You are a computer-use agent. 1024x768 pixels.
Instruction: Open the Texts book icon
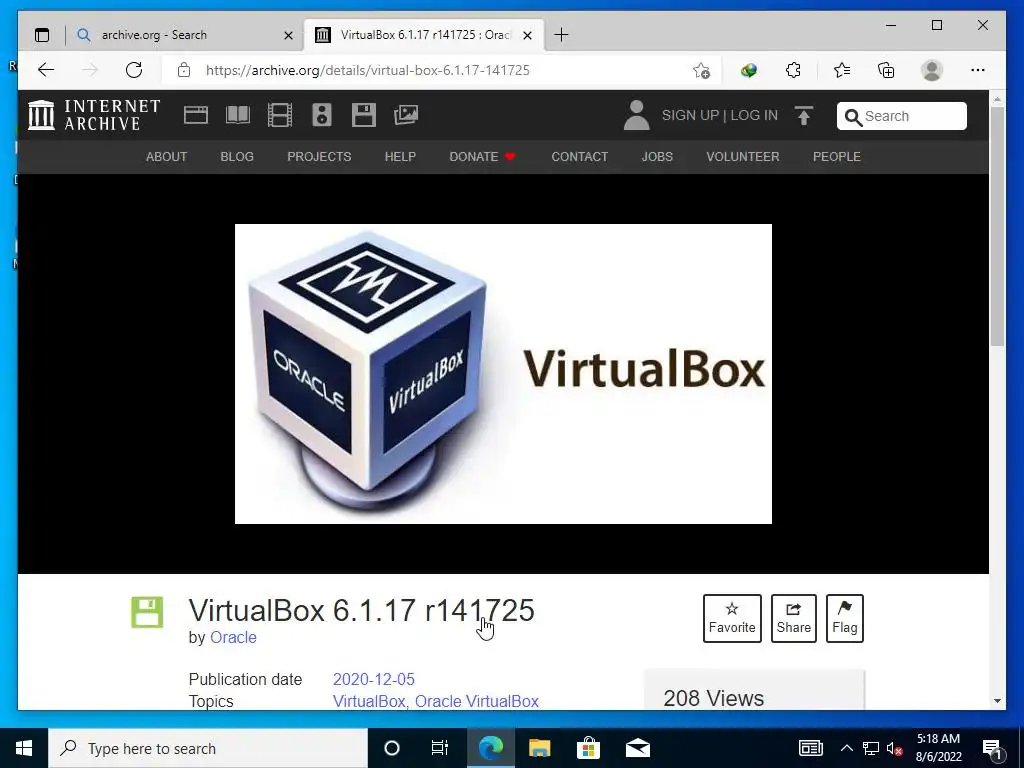pos(238,115)
